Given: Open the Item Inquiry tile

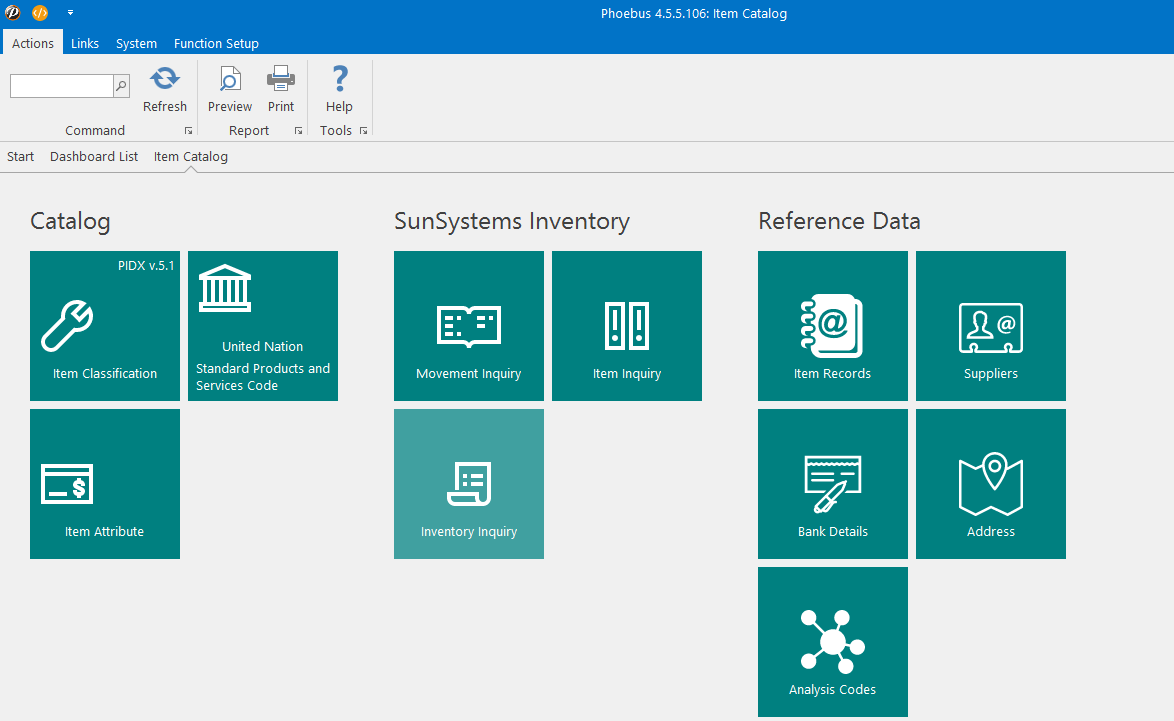Looking at the screenshot, I should click(x=627, y=326).
